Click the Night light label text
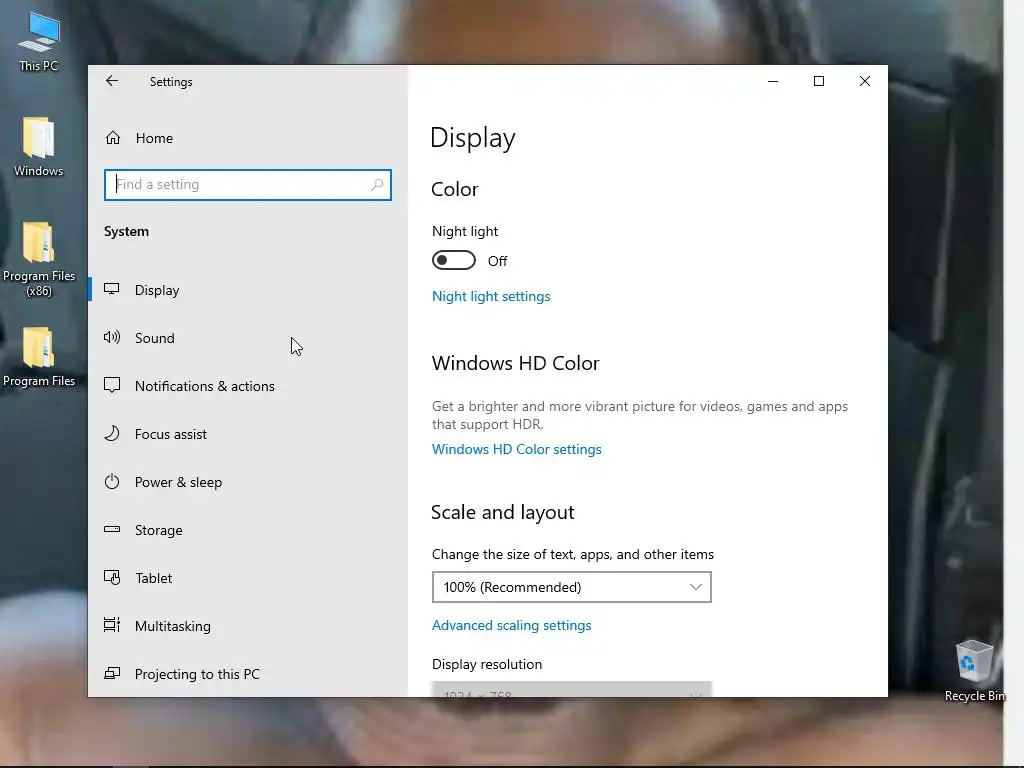The height and width of the screenshot is (768, 1024). [x=465, y=231]
